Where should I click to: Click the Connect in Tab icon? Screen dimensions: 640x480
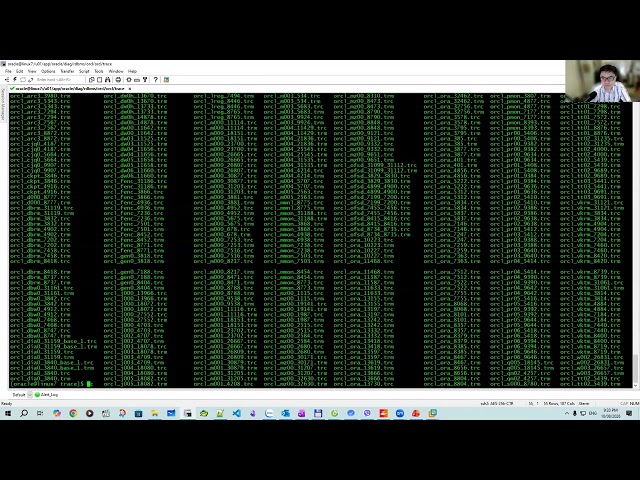pos(23,80)
